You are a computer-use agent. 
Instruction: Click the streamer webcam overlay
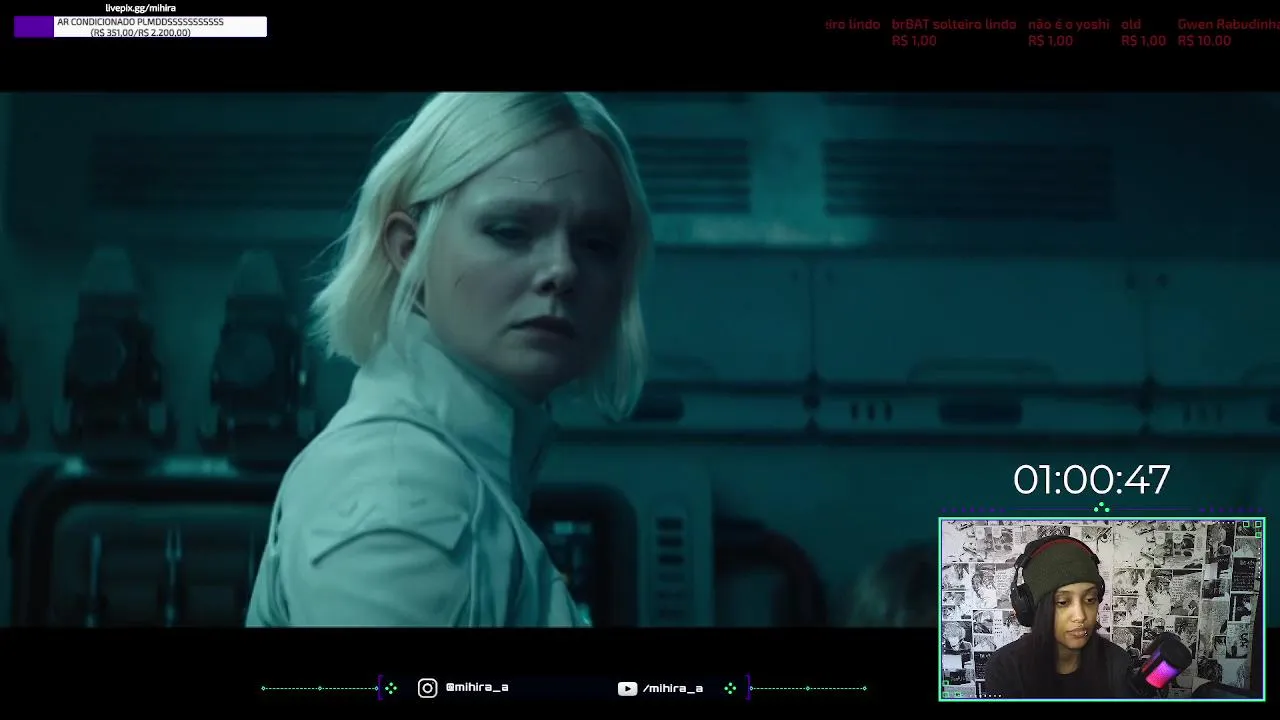1102,609
